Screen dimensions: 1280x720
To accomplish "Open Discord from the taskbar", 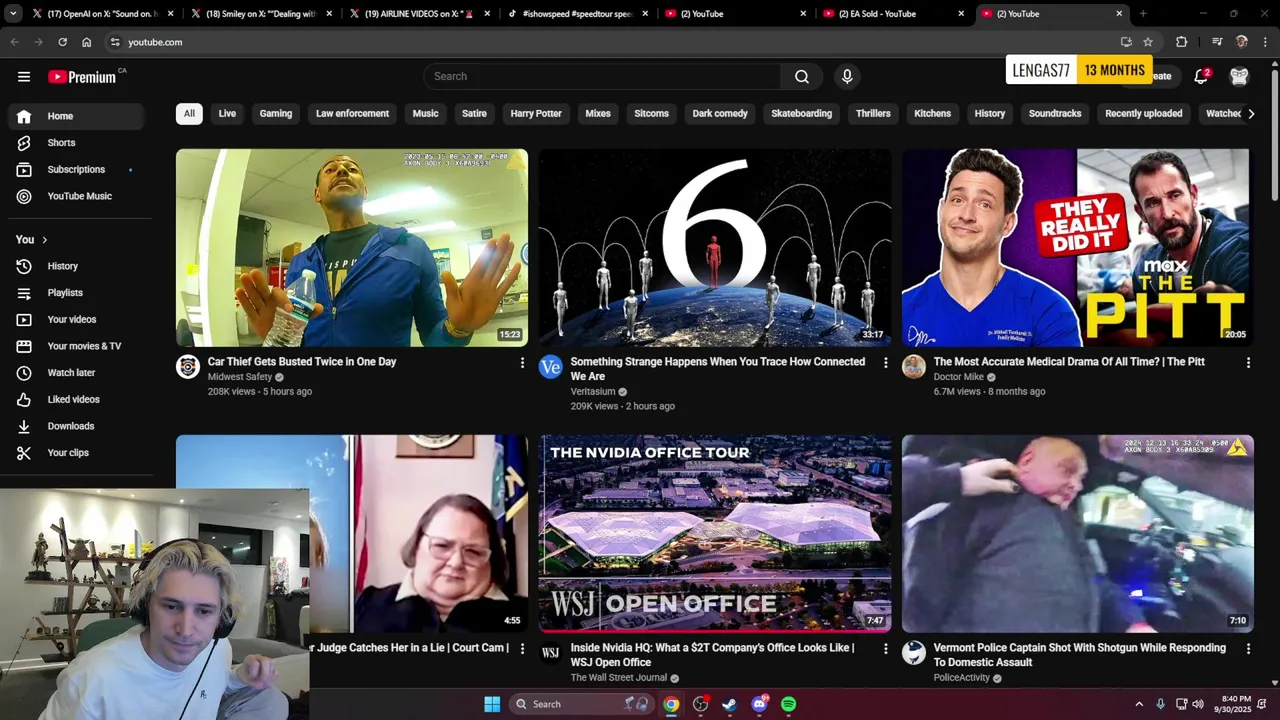I will pos(760,704).
